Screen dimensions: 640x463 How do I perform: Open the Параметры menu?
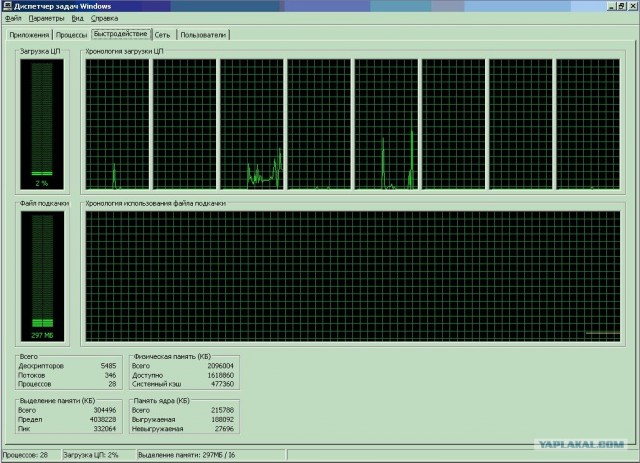[47, 18]
